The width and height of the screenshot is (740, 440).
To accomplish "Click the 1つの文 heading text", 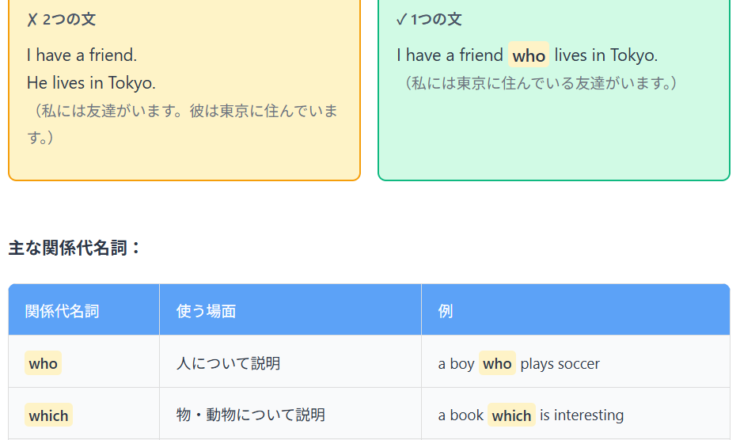I will pyautogui.click(x=437, y=20).
